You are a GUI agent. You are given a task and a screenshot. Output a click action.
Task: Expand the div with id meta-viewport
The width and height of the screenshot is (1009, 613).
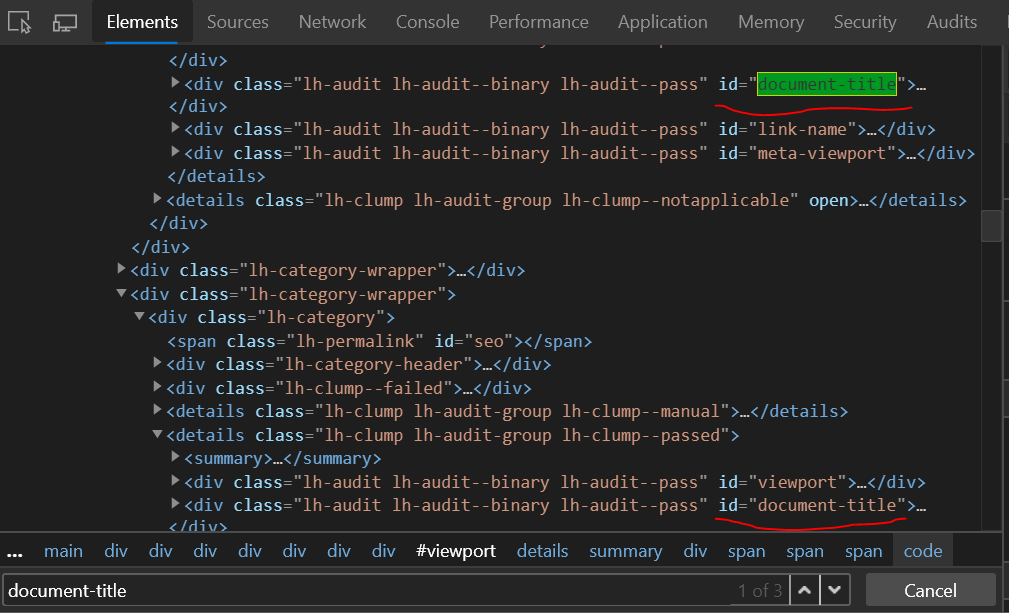pyautogui.click(x=176, y=152)
